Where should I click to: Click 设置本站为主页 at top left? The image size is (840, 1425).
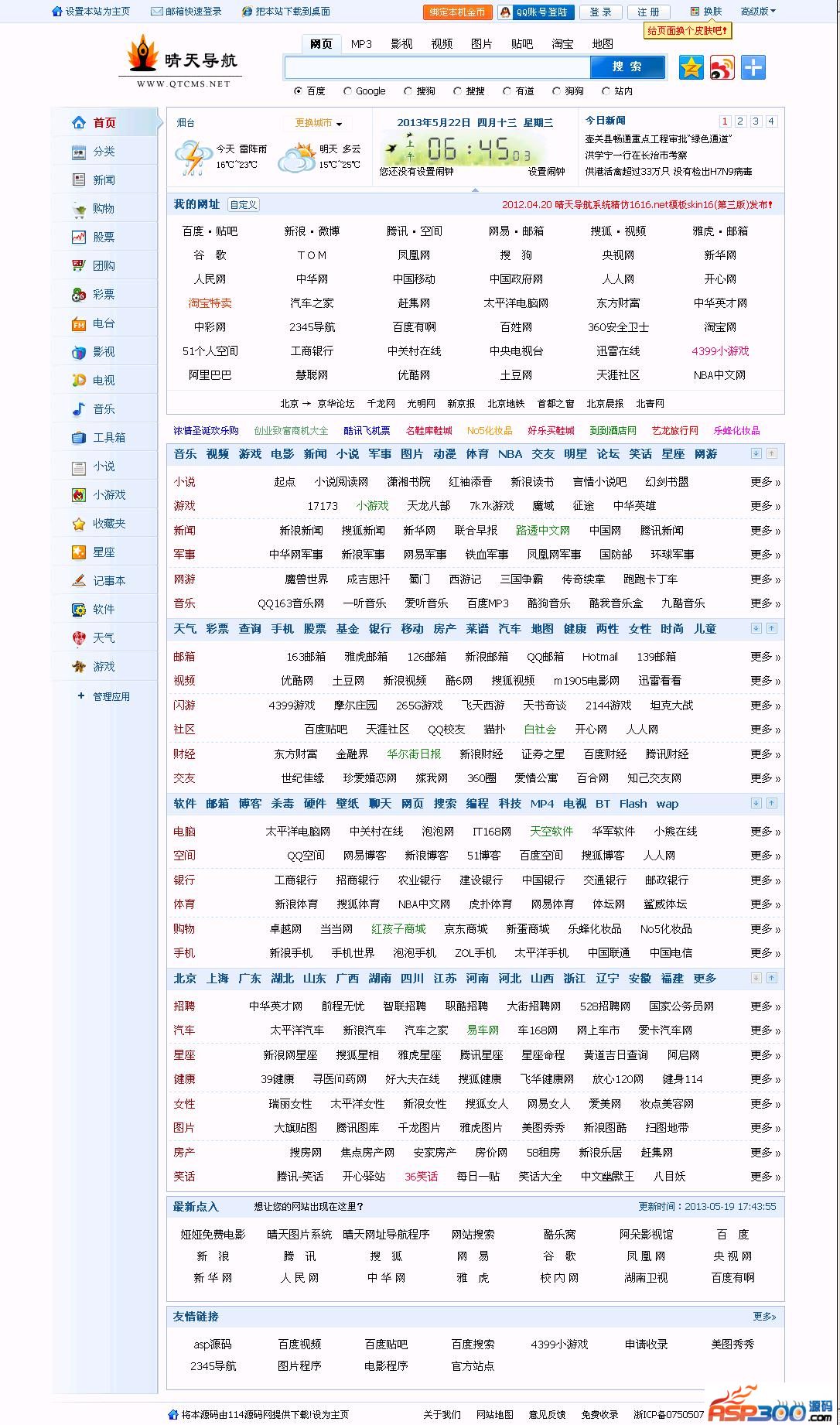pos(91,12)
